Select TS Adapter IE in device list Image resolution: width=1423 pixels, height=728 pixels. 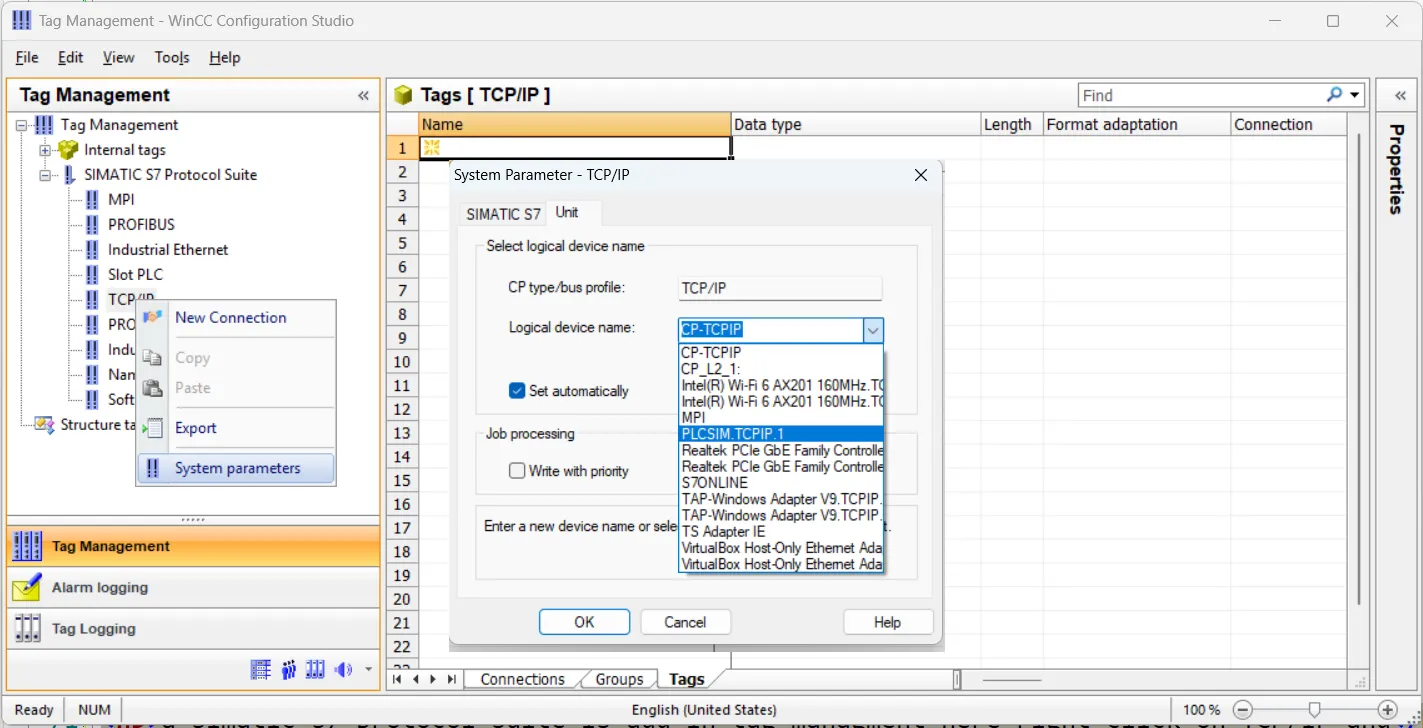point(780,532)
